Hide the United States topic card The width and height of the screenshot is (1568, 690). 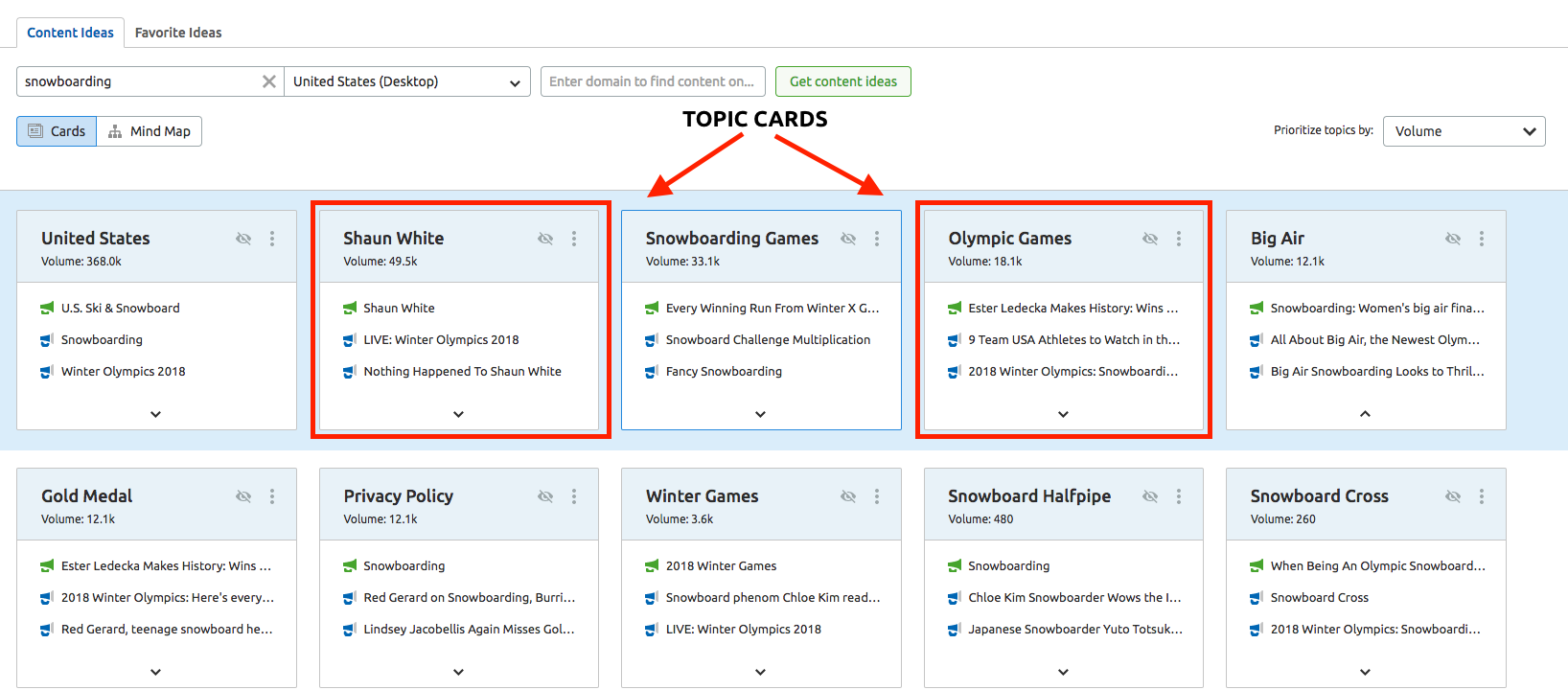pyautogui.click(x=243, y=239)
